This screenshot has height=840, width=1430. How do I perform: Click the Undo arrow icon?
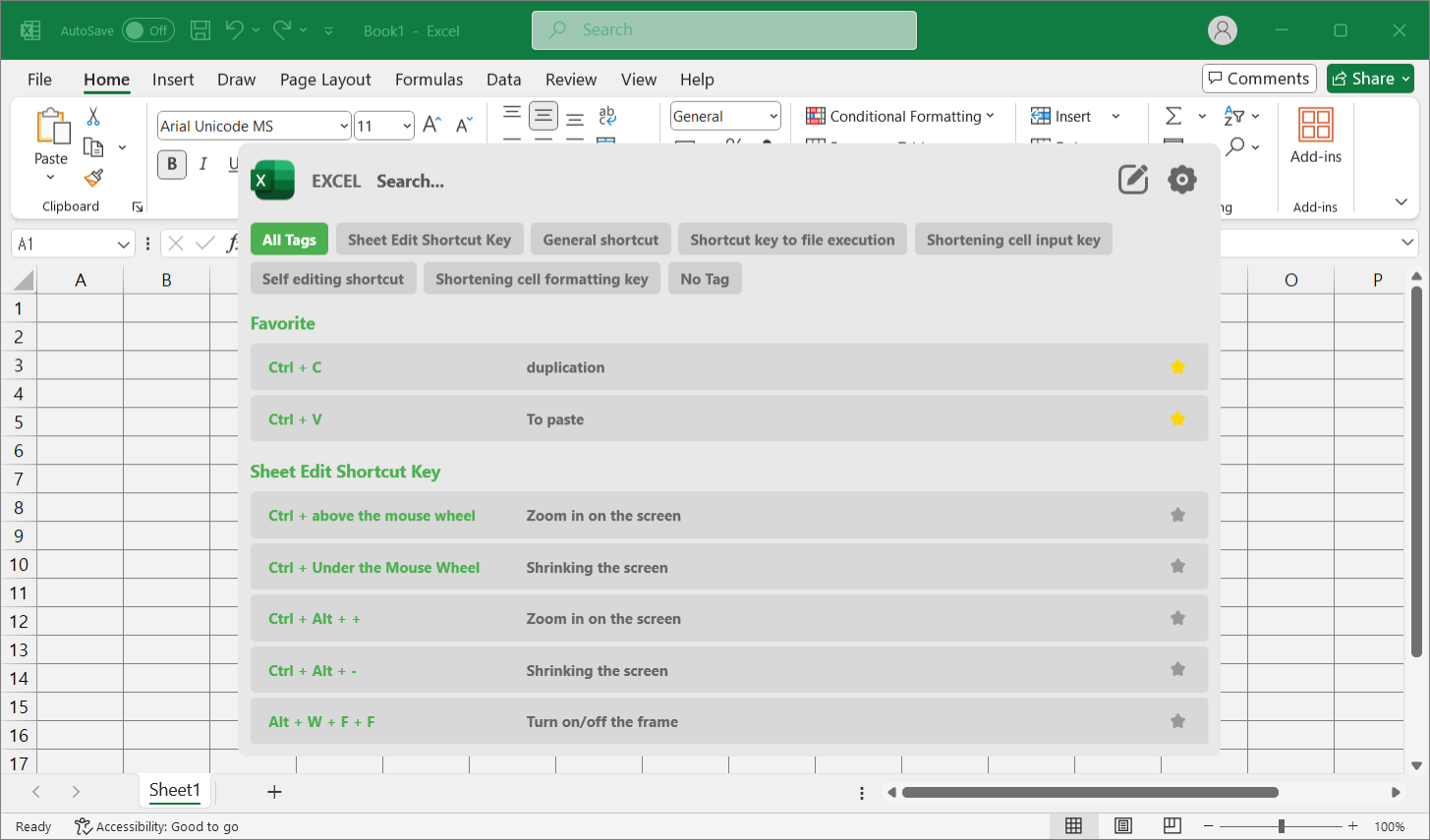pyautogui.click(x=234, y=30)
